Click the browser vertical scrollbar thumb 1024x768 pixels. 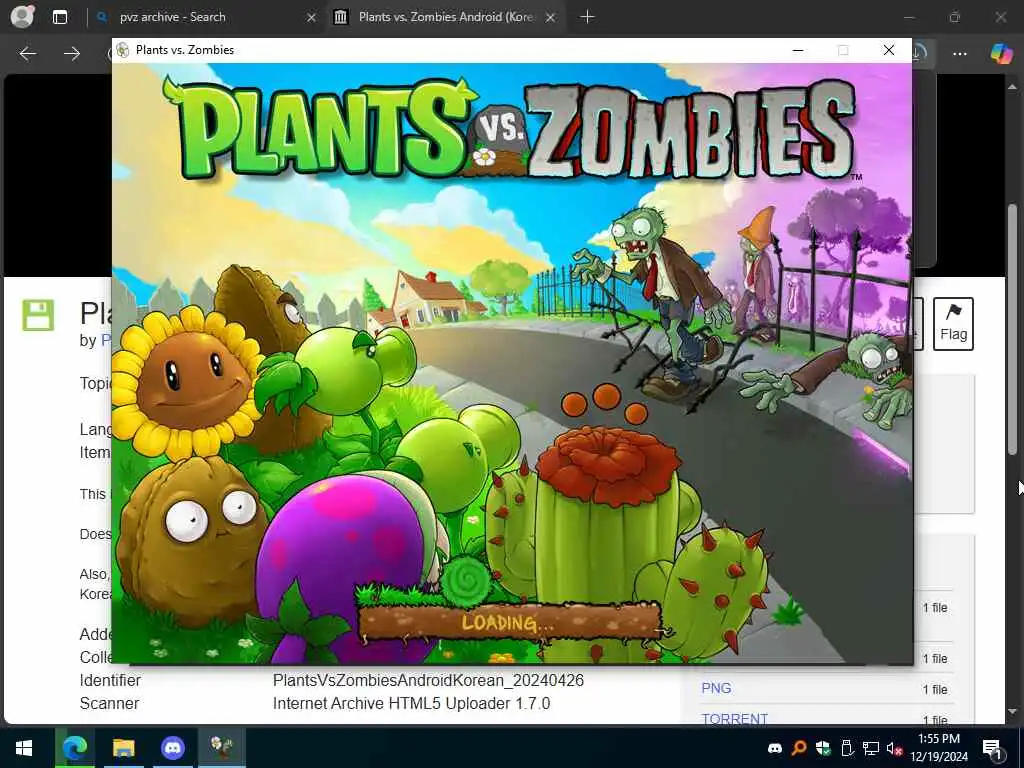[x=1012, y=330]
